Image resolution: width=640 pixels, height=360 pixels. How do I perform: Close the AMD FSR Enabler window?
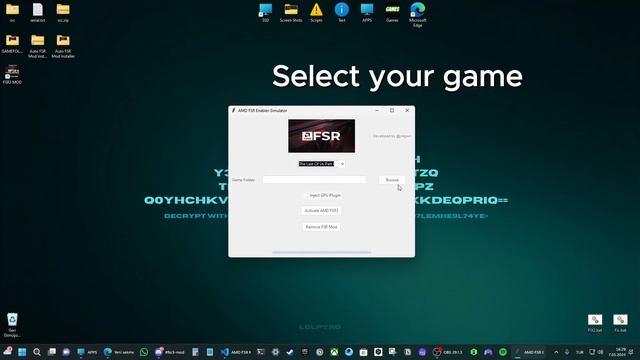pos(407,110)
